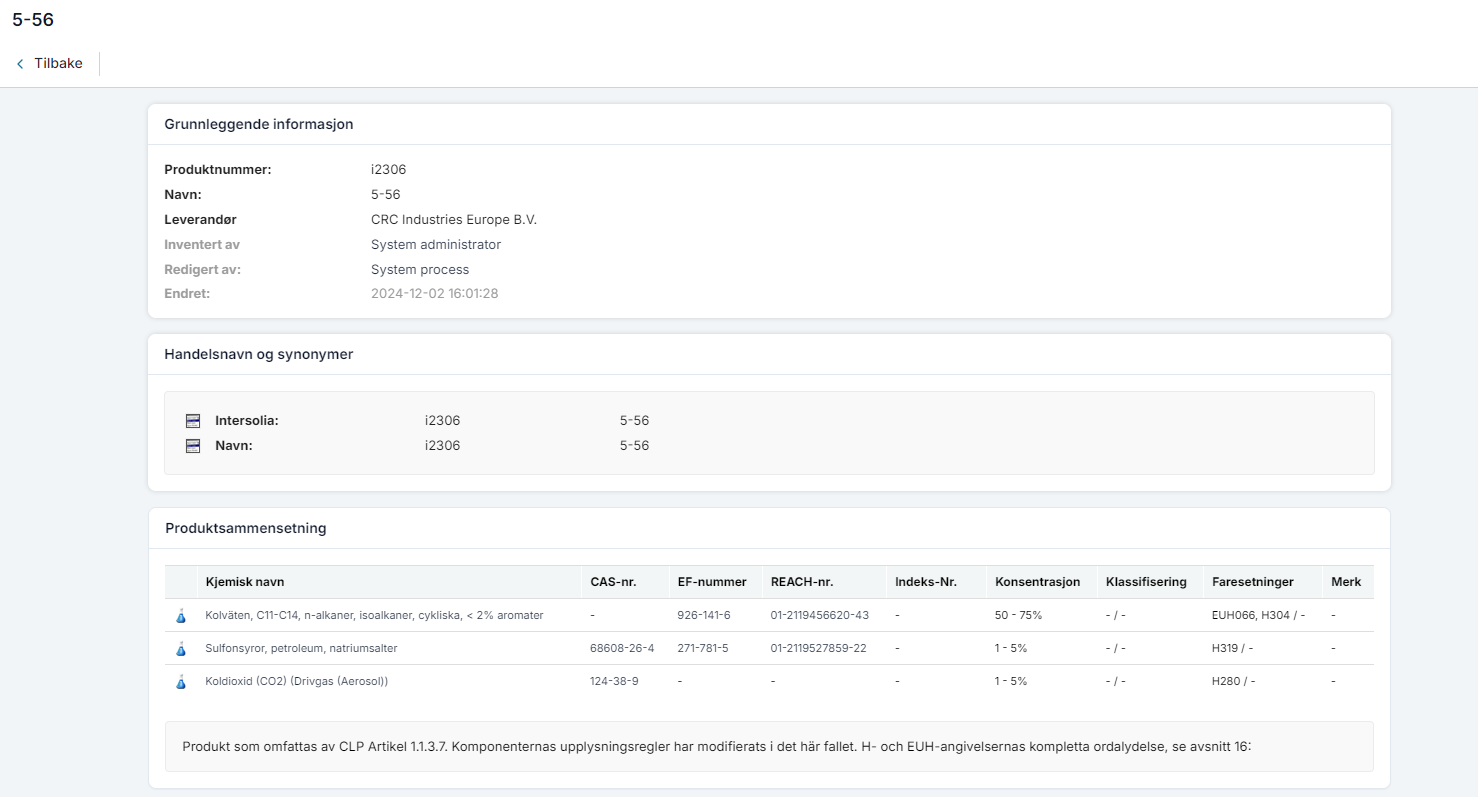Click hazard statement EUH066, H304 / -
The height and width of the screenshot is (797, 1478).
pyautogui.click(x=1258, y=616)
